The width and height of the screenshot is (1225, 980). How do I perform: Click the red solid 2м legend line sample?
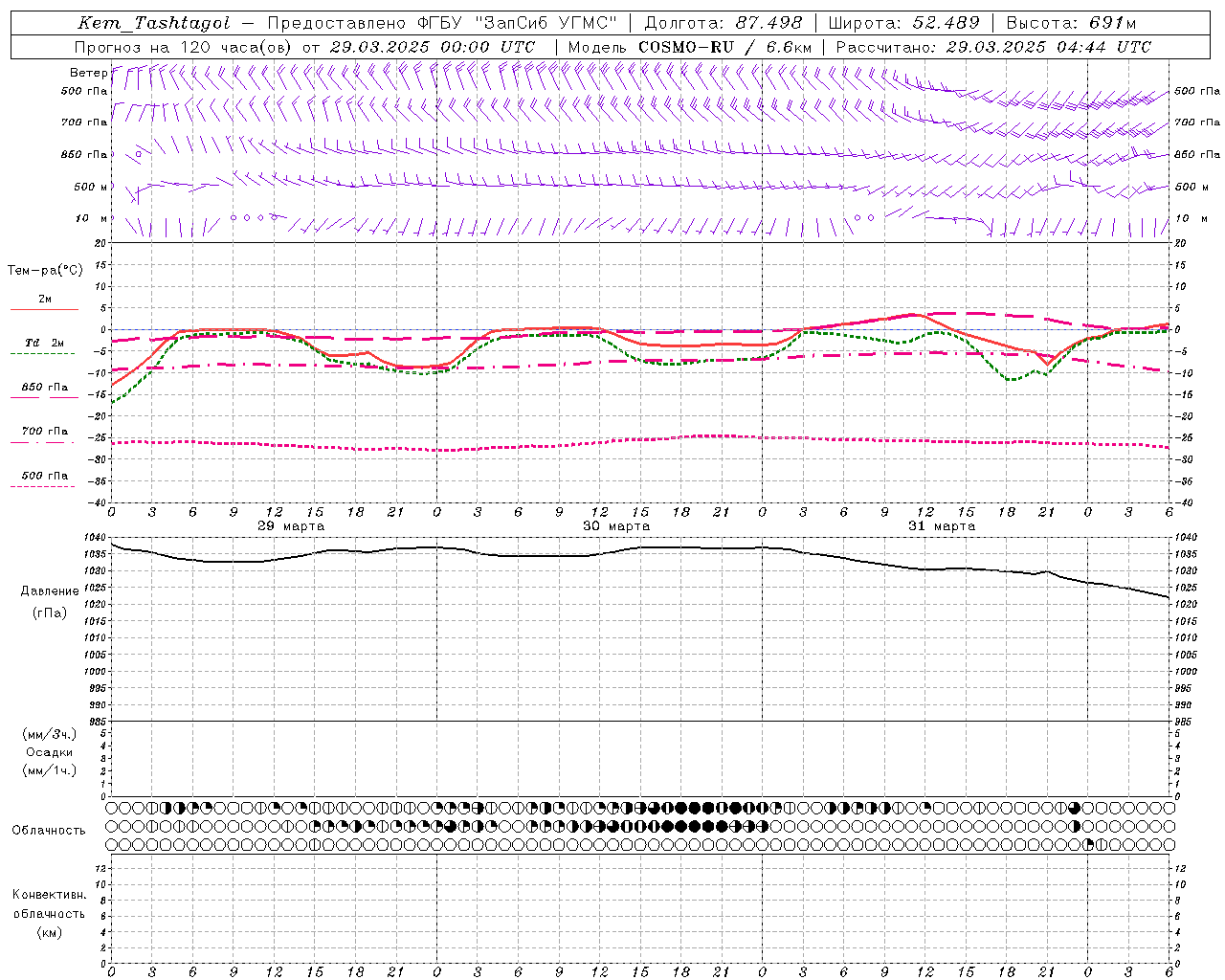[x=44, y=309]
